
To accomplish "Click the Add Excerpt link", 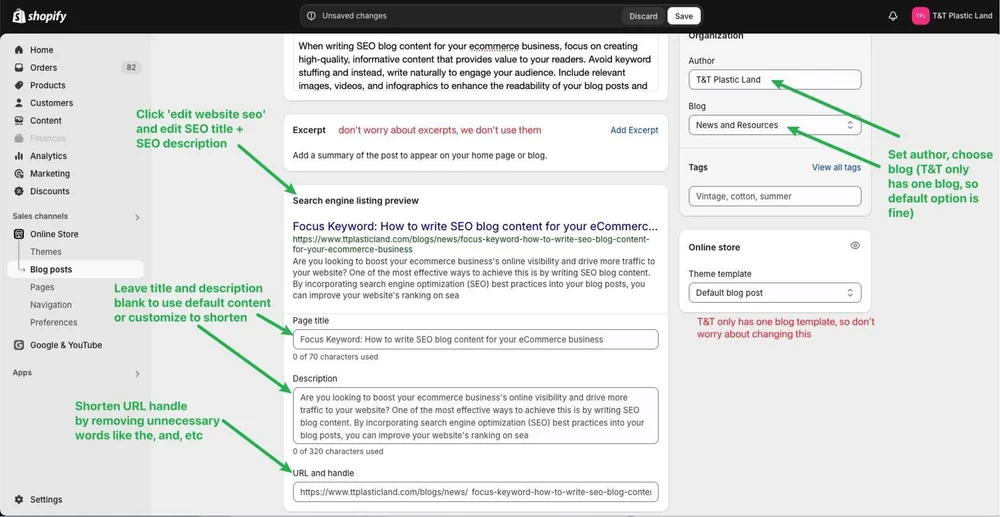I will (x=634, y=130).
